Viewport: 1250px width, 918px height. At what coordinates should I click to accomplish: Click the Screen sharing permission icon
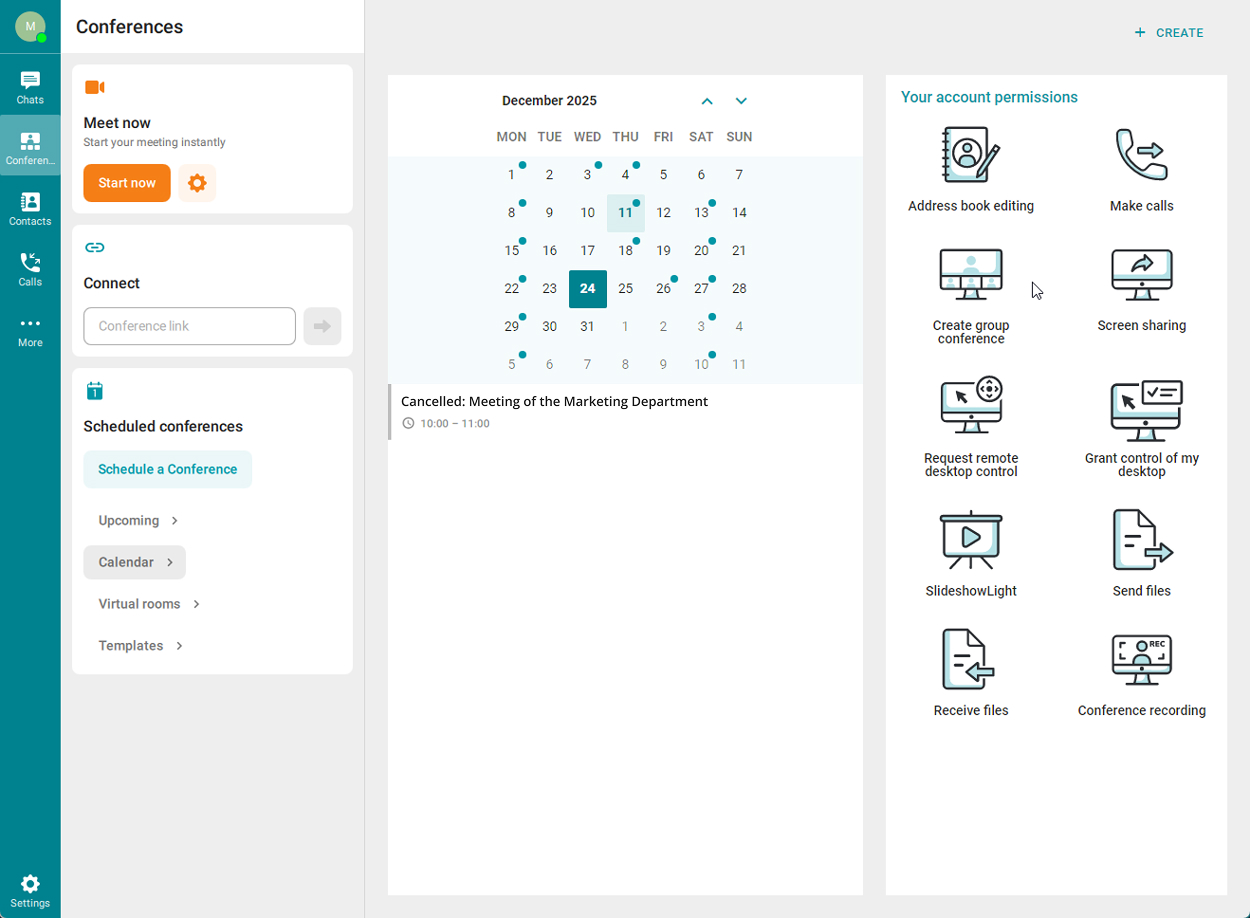(x=1141, y=275)
